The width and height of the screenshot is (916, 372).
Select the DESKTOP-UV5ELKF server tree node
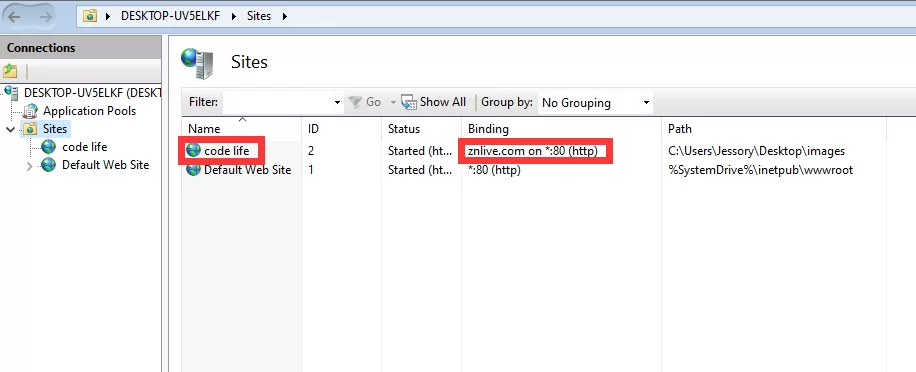click(92, 93)
